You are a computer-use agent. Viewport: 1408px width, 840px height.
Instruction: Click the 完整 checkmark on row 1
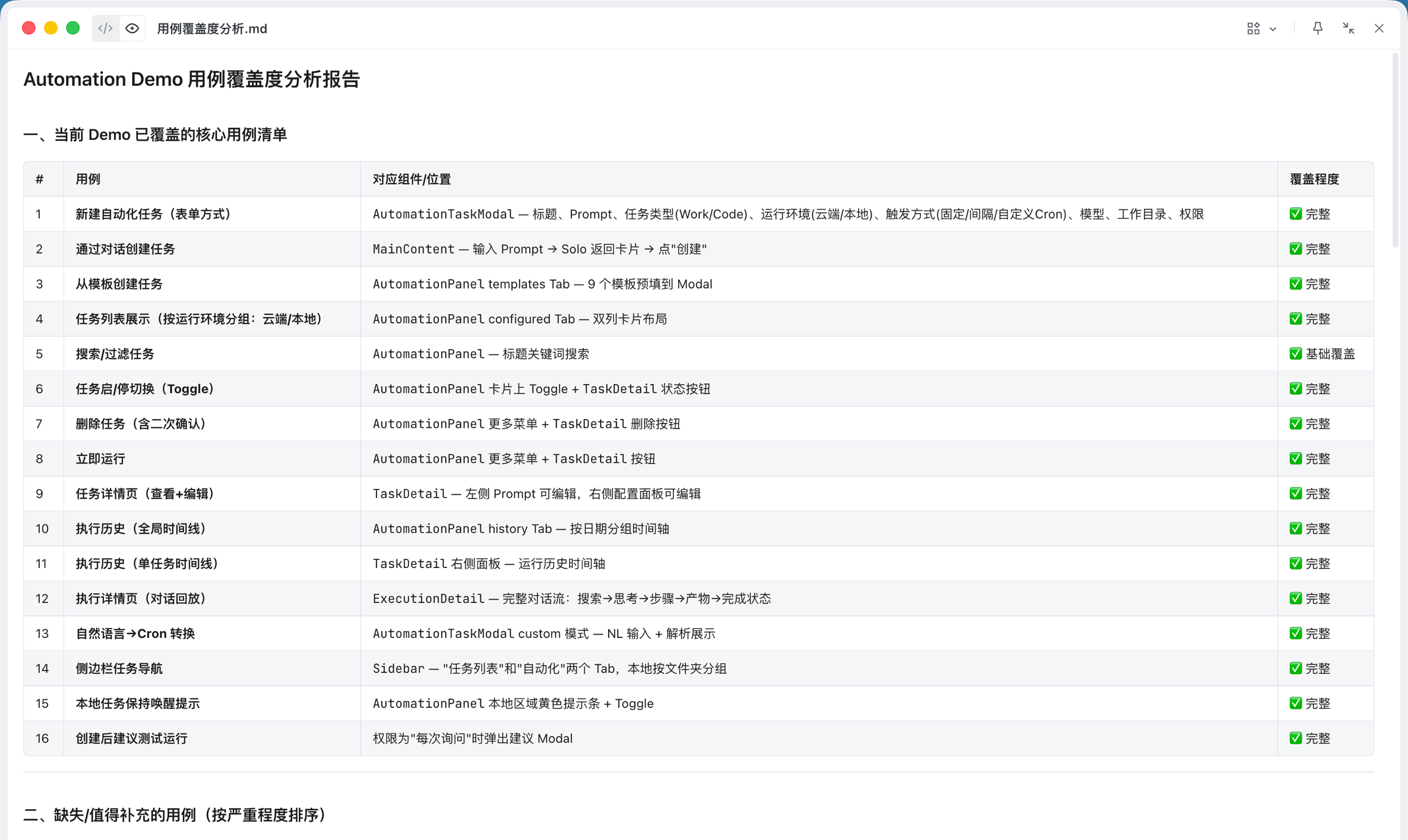pyautogui.click(x=1296, y=214)
